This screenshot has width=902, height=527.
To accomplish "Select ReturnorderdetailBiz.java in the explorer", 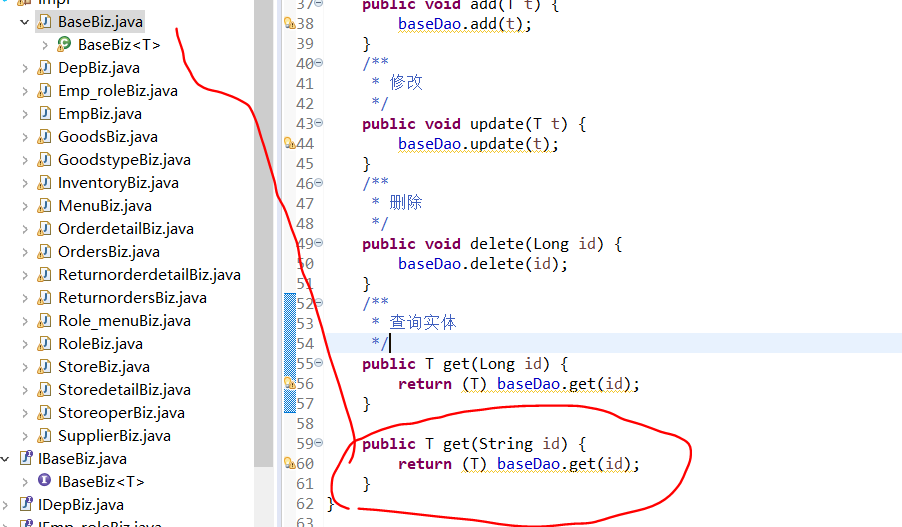I will click(150, 275).
